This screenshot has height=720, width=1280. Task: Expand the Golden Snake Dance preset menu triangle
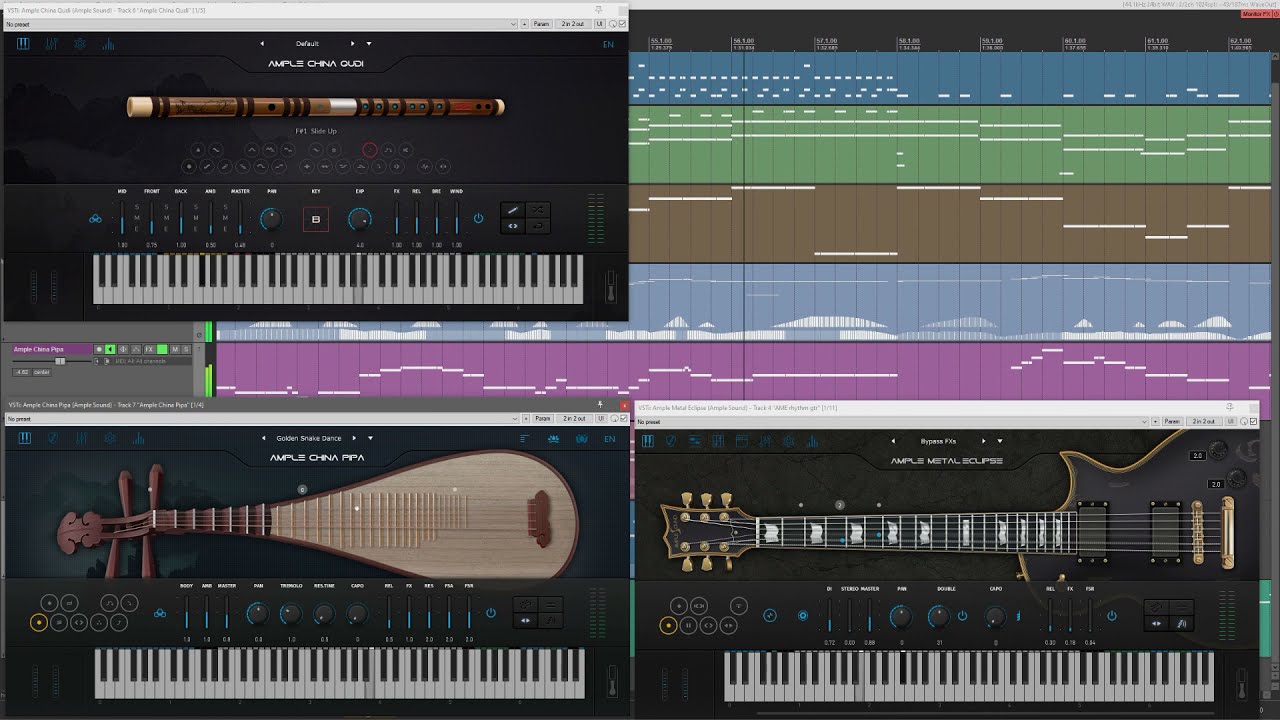click(x=370, y=438)
